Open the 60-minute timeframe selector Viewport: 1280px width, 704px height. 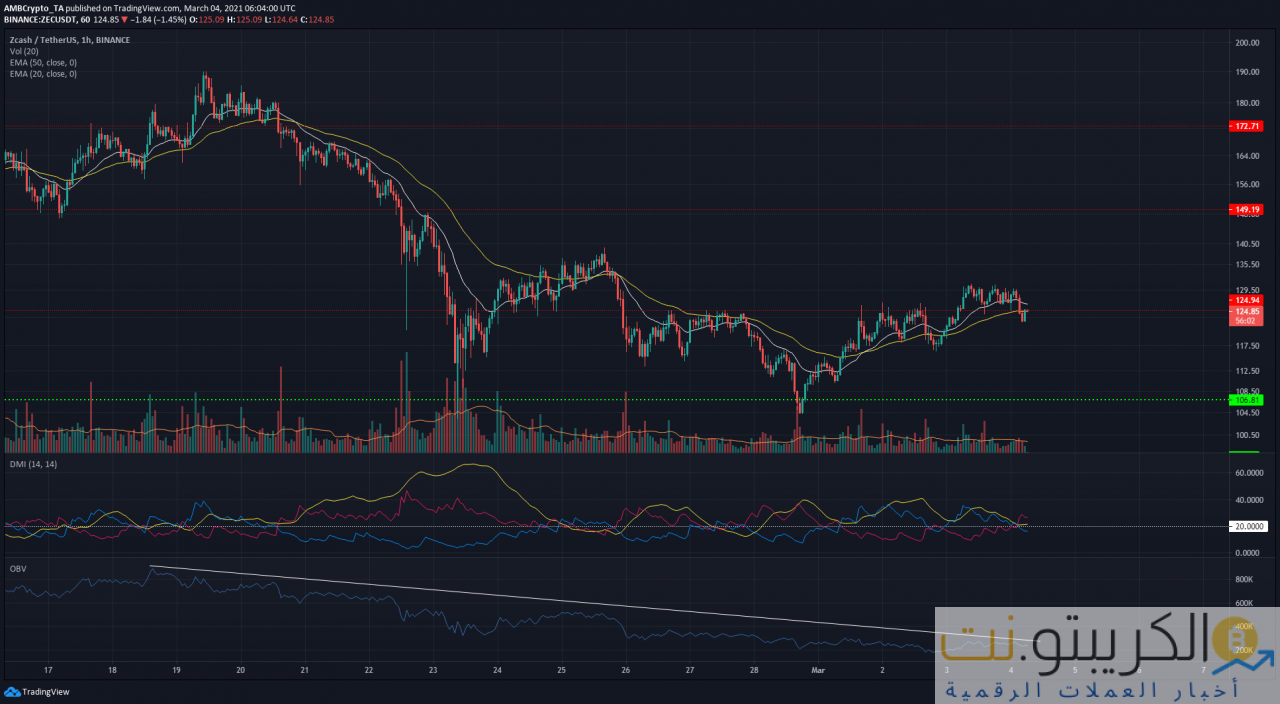click(x=86, y=19)
